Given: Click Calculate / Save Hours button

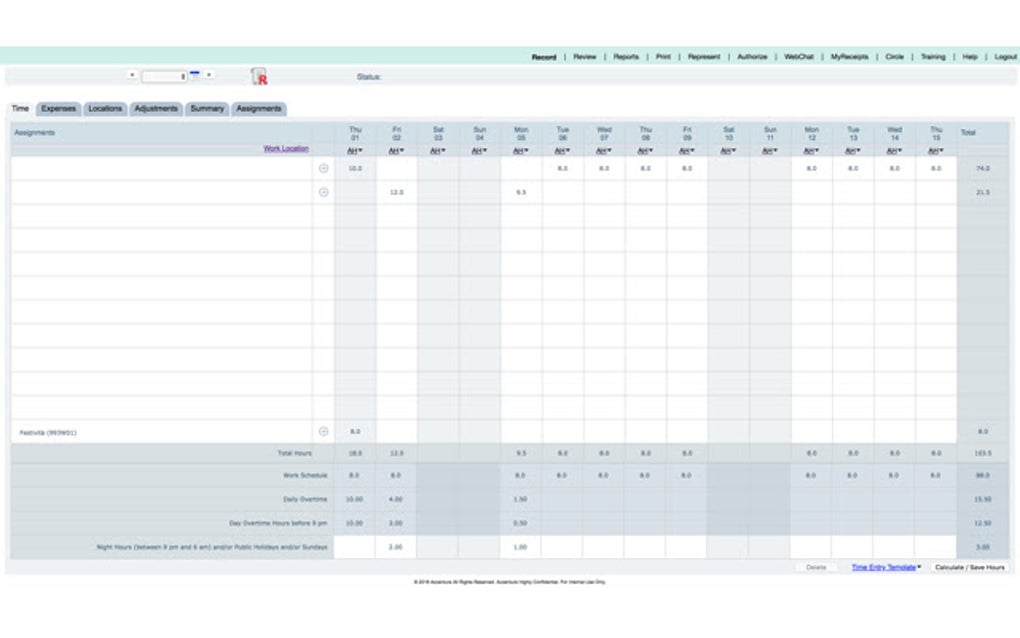Looking at the screenshot, I should 969,567.
